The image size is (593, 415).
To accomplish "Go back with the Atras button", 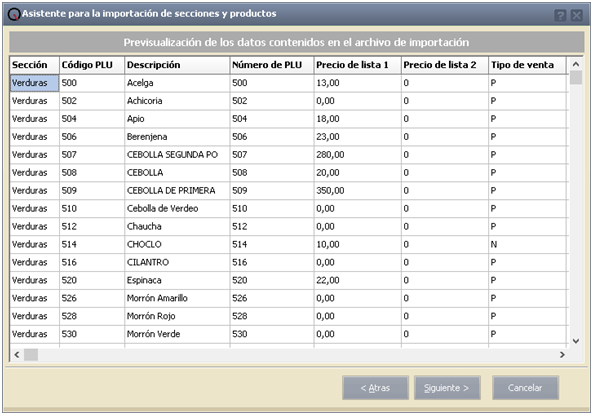I will 375,388.
